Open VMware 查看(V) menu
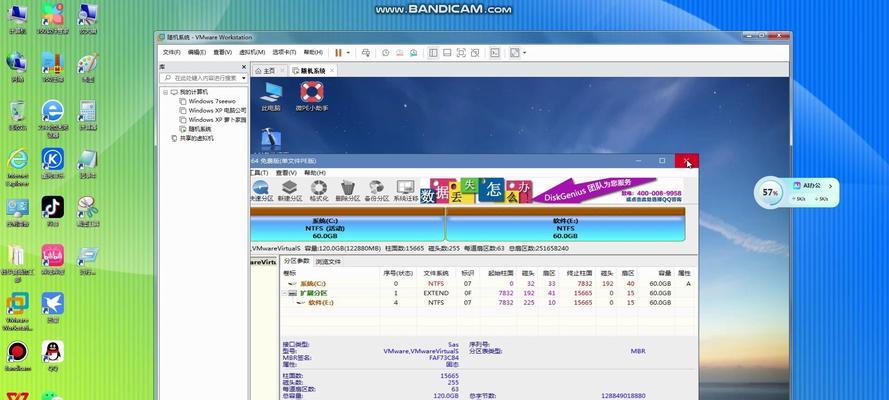The height and width of the screenshot is (400, 889). pos(222,52)
